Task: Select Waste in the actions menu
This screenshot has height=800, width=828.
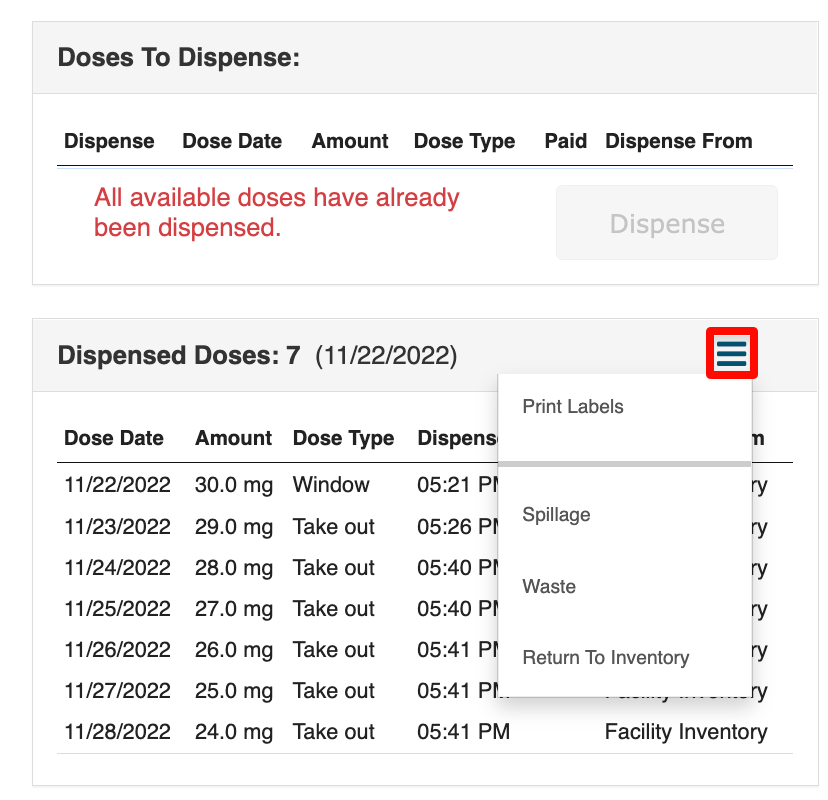Action: pyautogui.click(x=548, y=586)
